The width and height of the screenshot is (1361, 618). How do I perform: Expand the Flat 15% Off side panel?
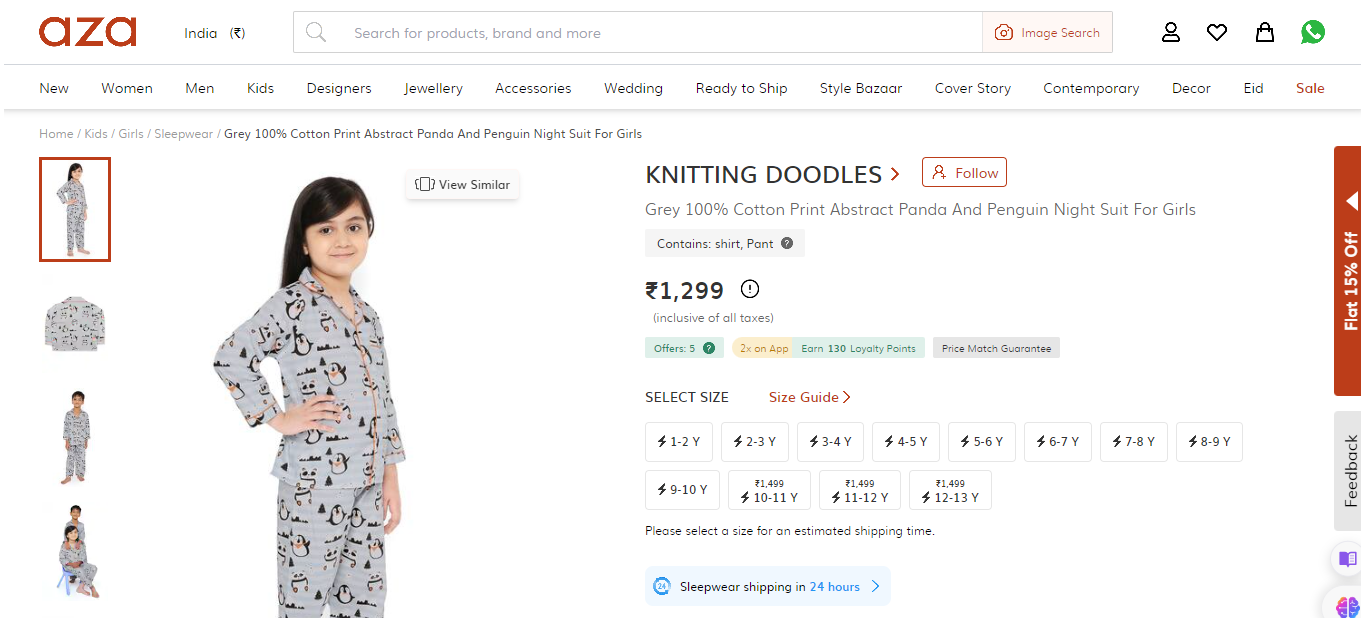[1349, 271]
